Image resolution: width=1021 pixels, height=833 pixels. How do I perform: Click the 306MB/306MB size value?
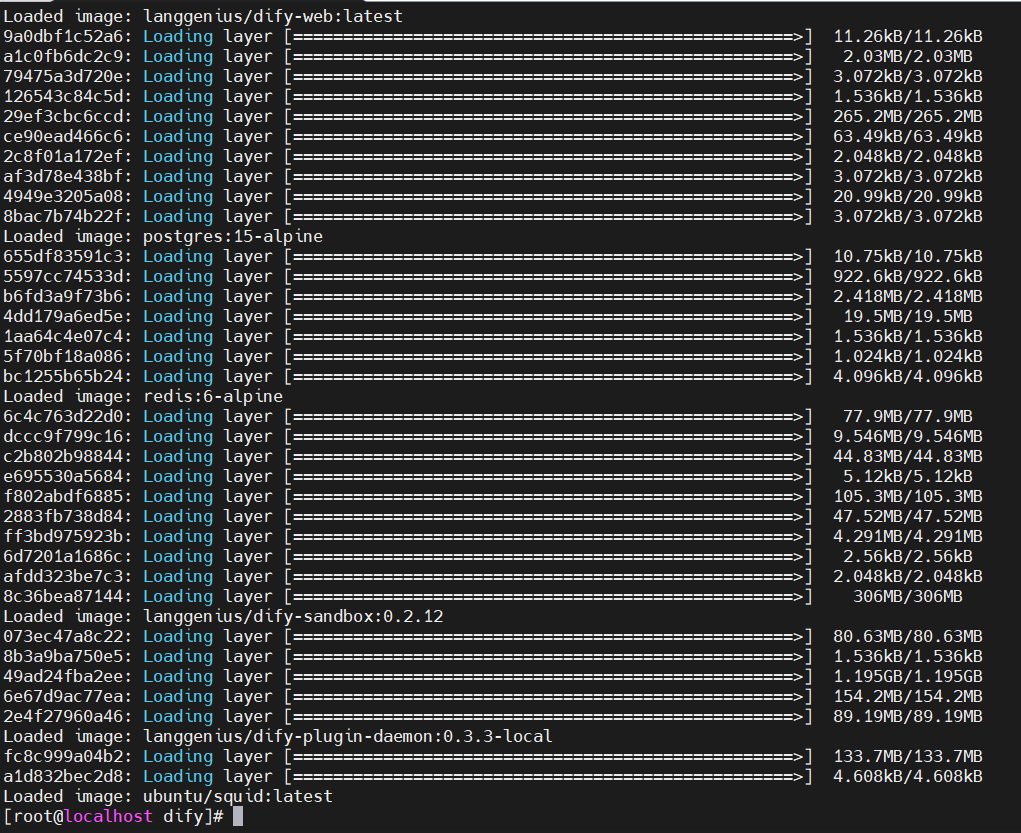click(908, 597)
